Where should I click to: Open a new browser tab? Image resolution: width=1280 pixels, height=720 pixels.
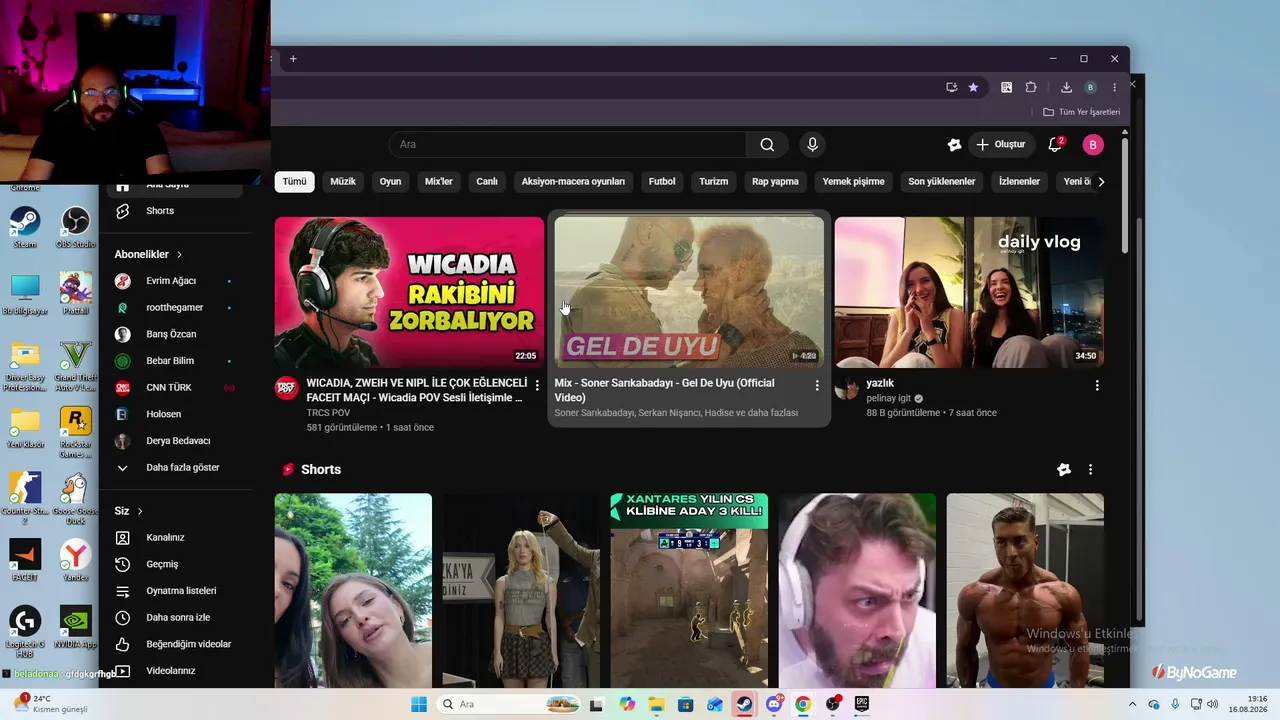pos(293,59)
